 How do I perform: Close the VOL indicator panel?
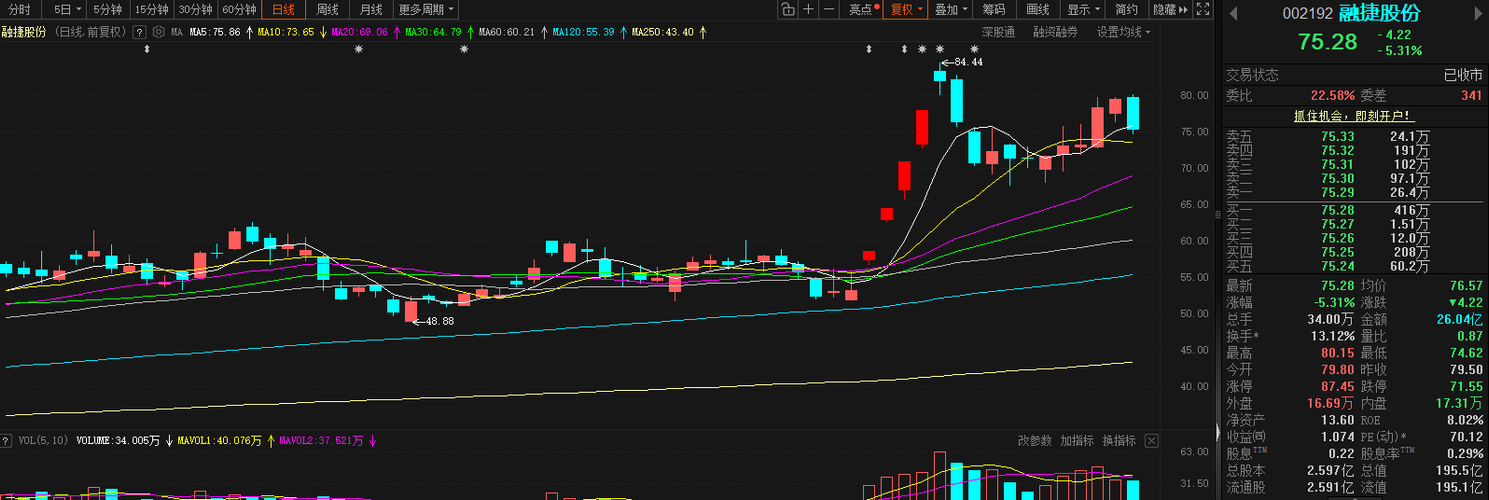pos(1151,440)
